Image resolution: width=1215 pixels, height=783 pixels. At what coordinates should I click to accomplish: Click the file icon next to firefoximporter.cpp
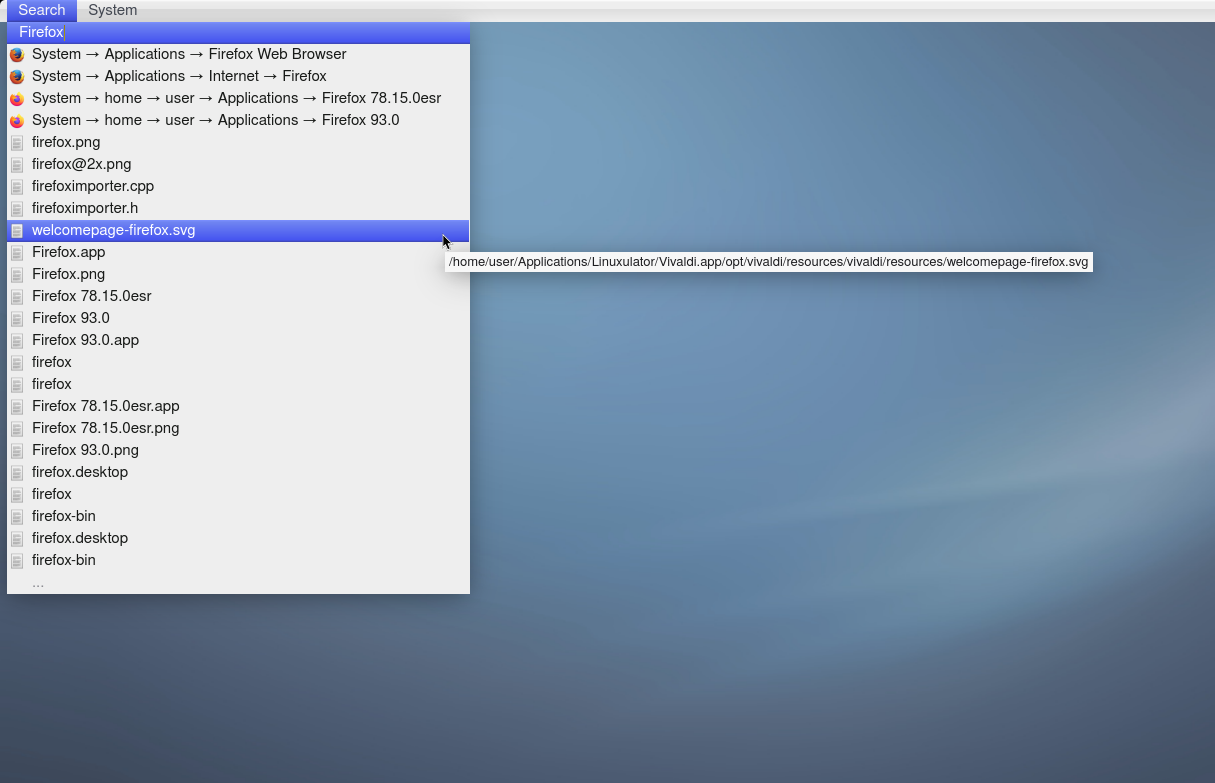pos(17,186)
